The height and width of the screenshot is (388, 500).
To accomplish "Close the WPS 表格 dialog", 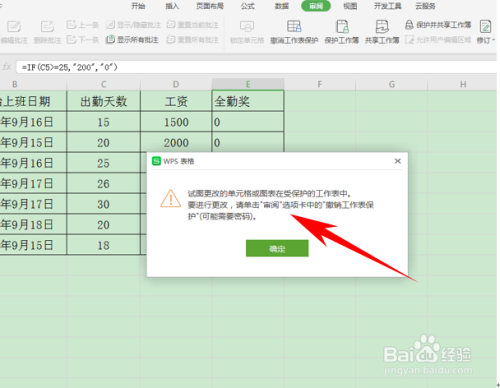I will coord(397,161).
